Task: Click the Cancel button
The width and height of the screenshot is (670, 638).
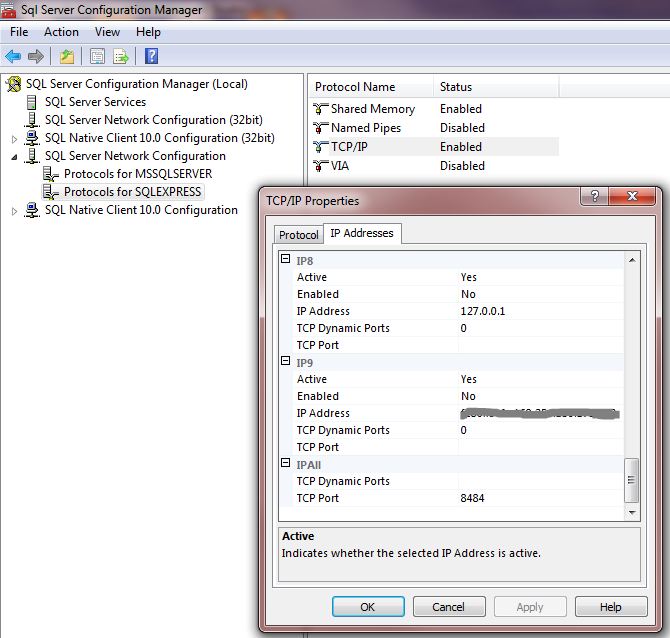Action: click(x=449, y=607)
